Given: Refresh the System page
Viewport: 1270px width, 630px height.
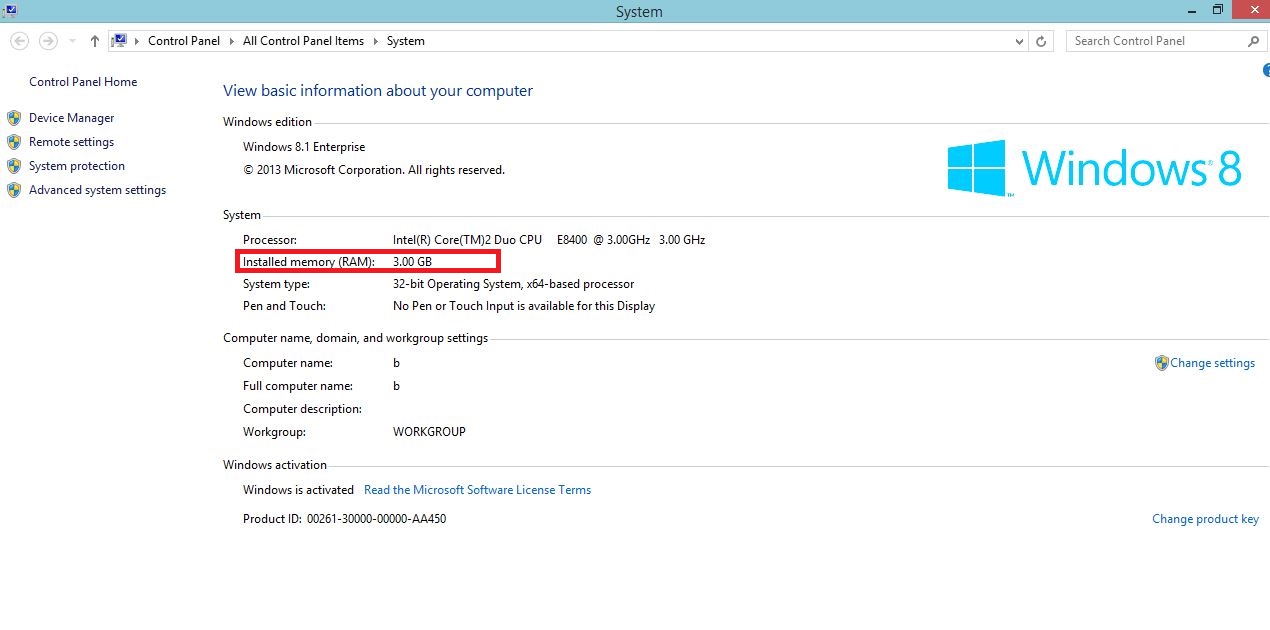Looking at the screenshot, I should [1041, 42].
